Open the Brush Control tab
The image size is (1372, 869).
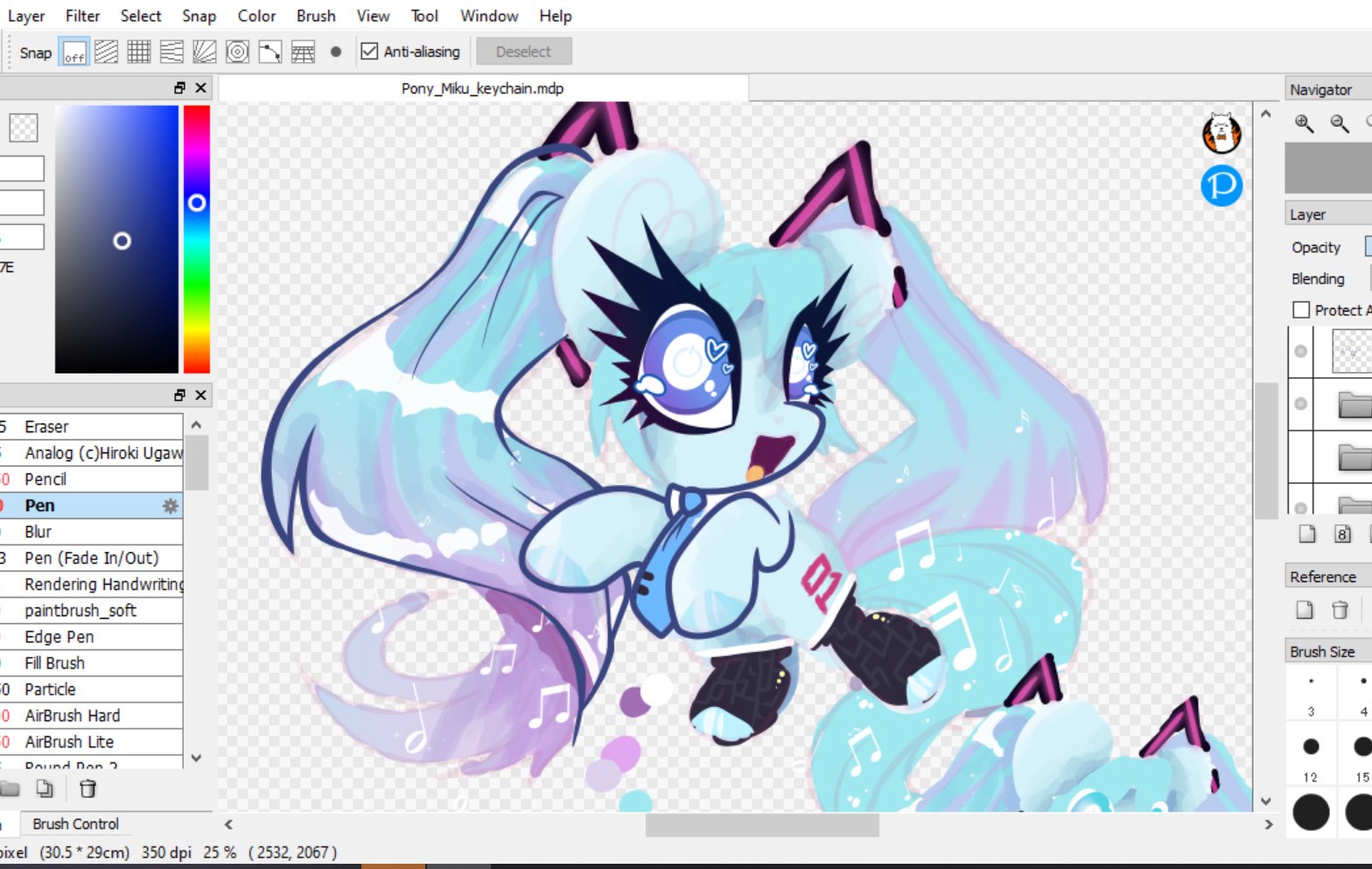(75, 823)
